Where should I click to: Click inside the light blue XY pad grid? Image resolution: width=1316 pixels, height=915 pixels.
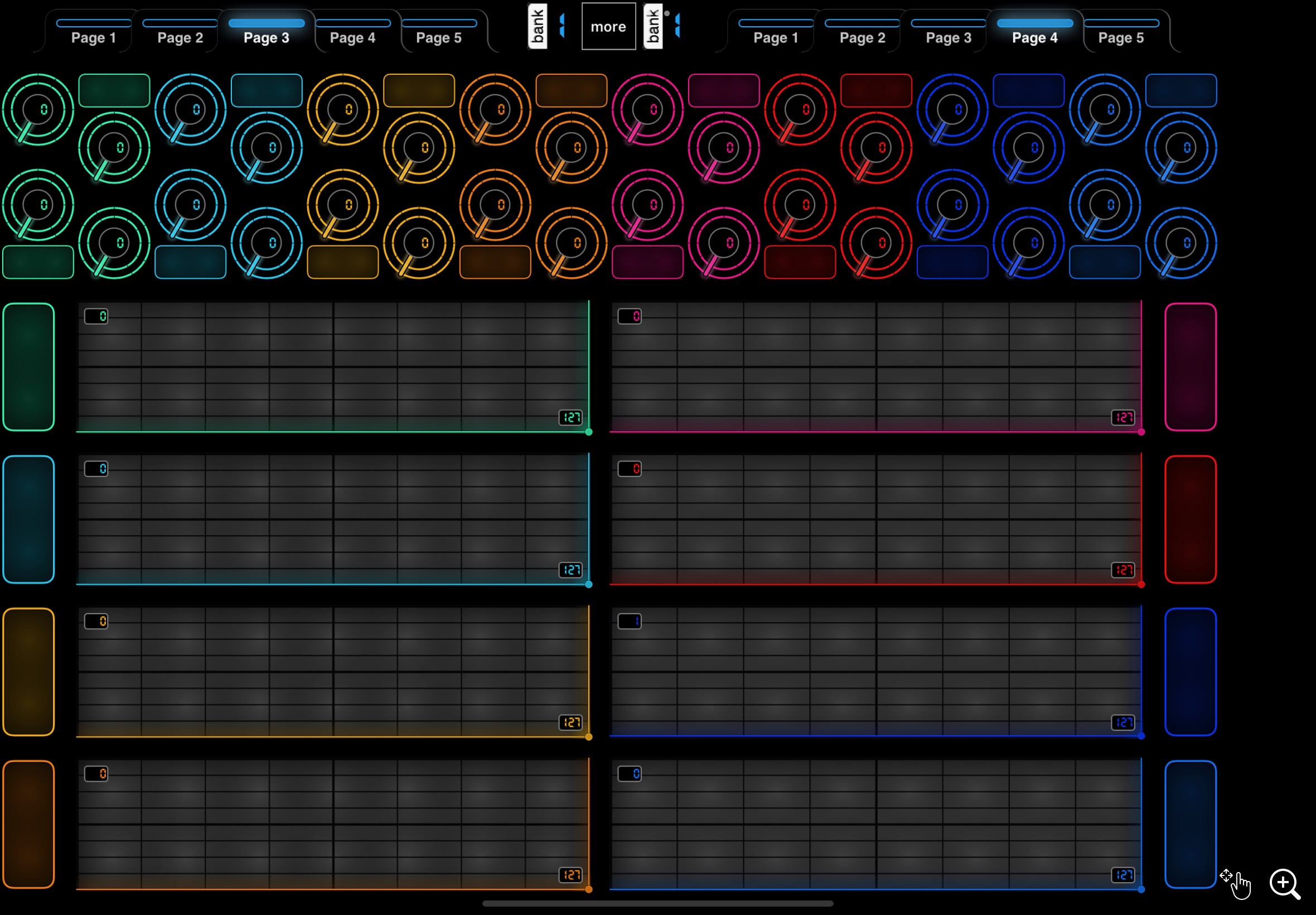point(875,825)
